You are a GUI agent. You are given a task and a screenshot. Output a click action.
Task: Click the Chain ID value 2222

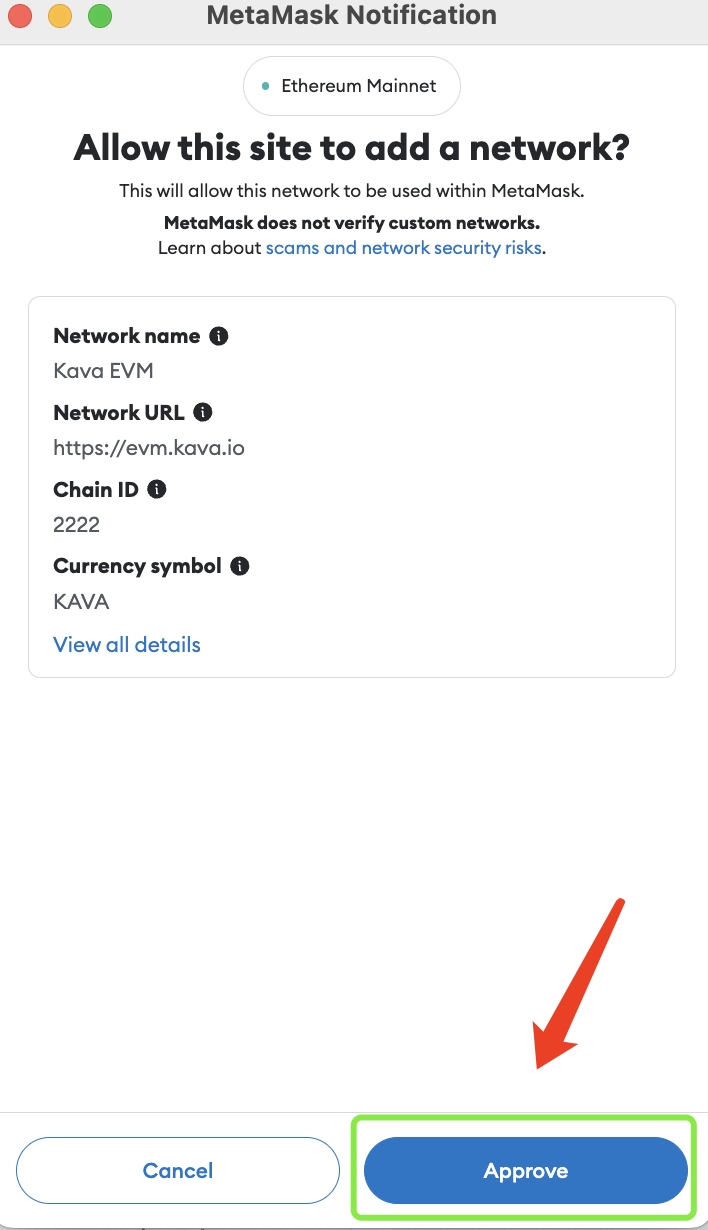(x=77, y=525)
